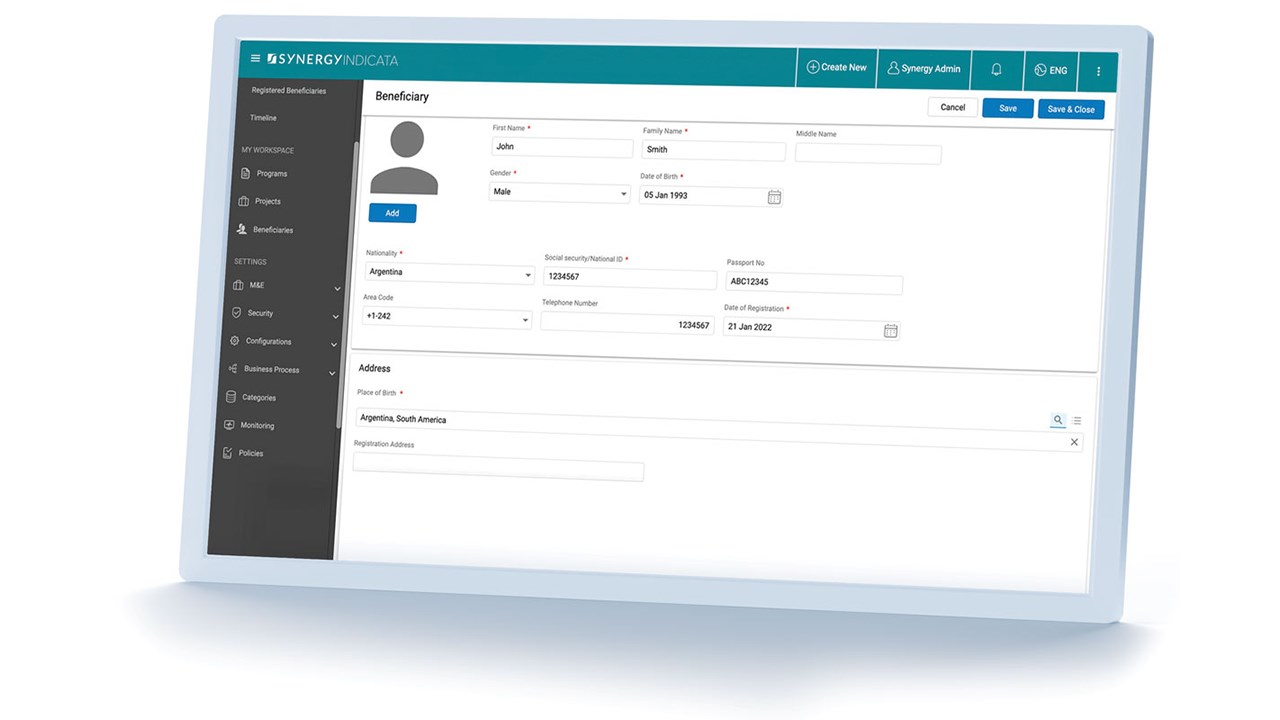Screen dimensions: 1280x720
Task: Click the Passport No field
Action: [814, 282]
